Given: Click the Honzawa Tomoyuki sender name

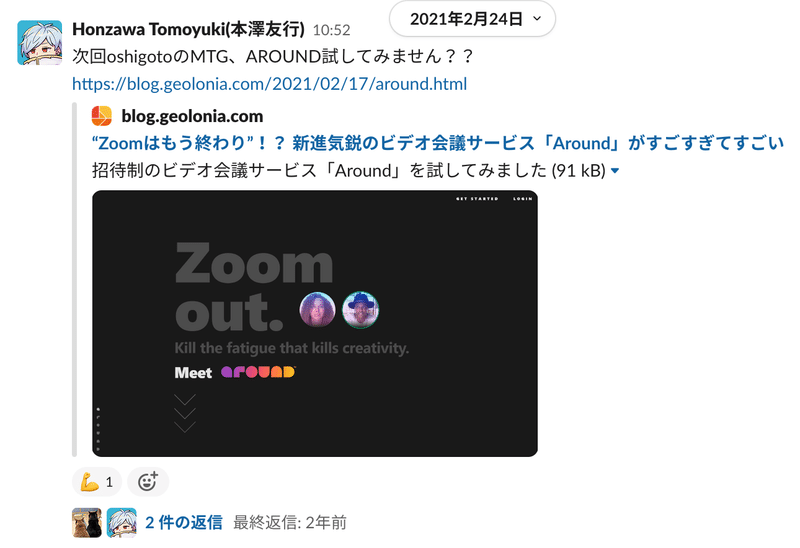Looking at the screenshot, I should click(x=188, y=30).
